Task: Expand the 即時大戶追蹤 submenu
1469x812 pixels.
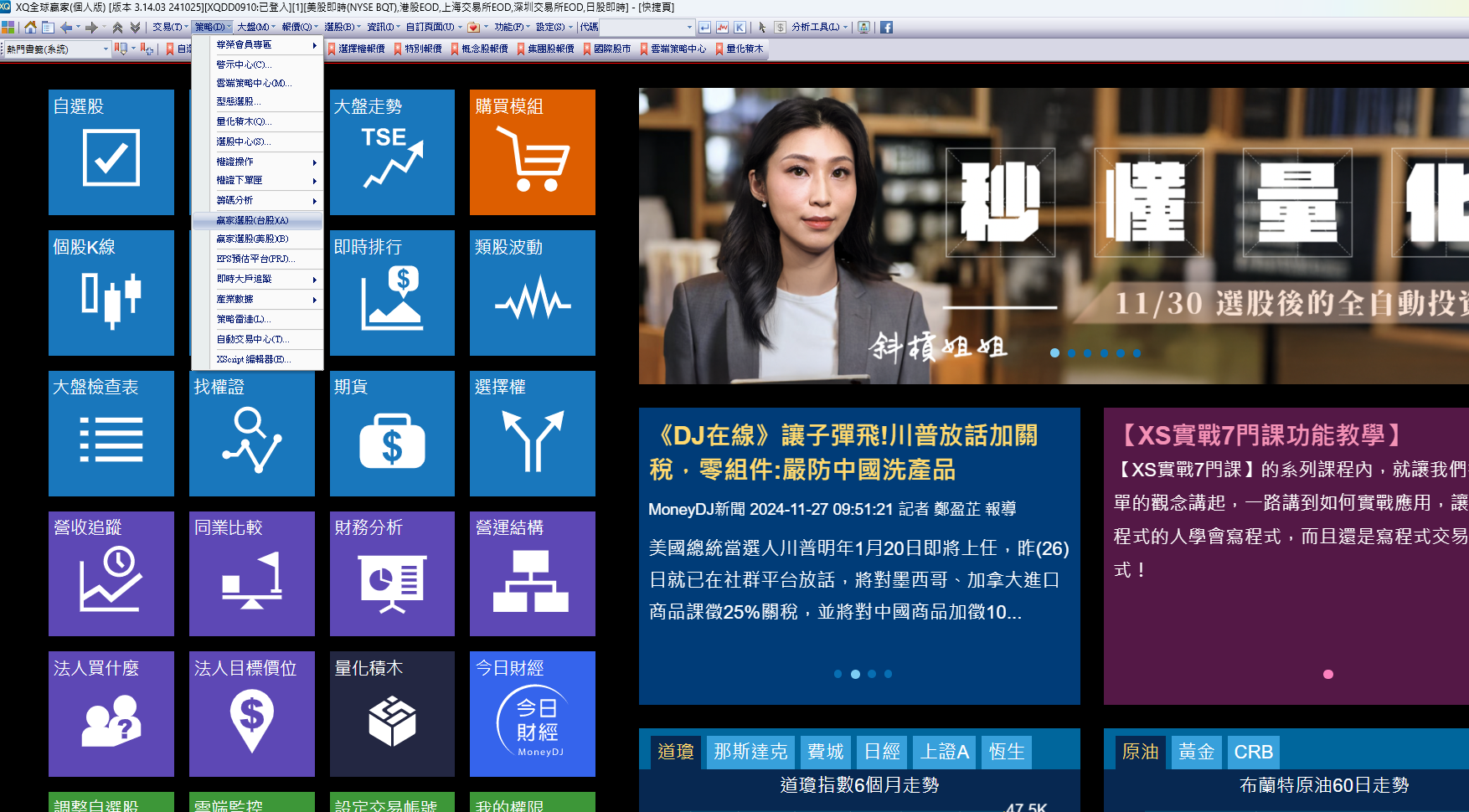Action: (x=257, y=279)
